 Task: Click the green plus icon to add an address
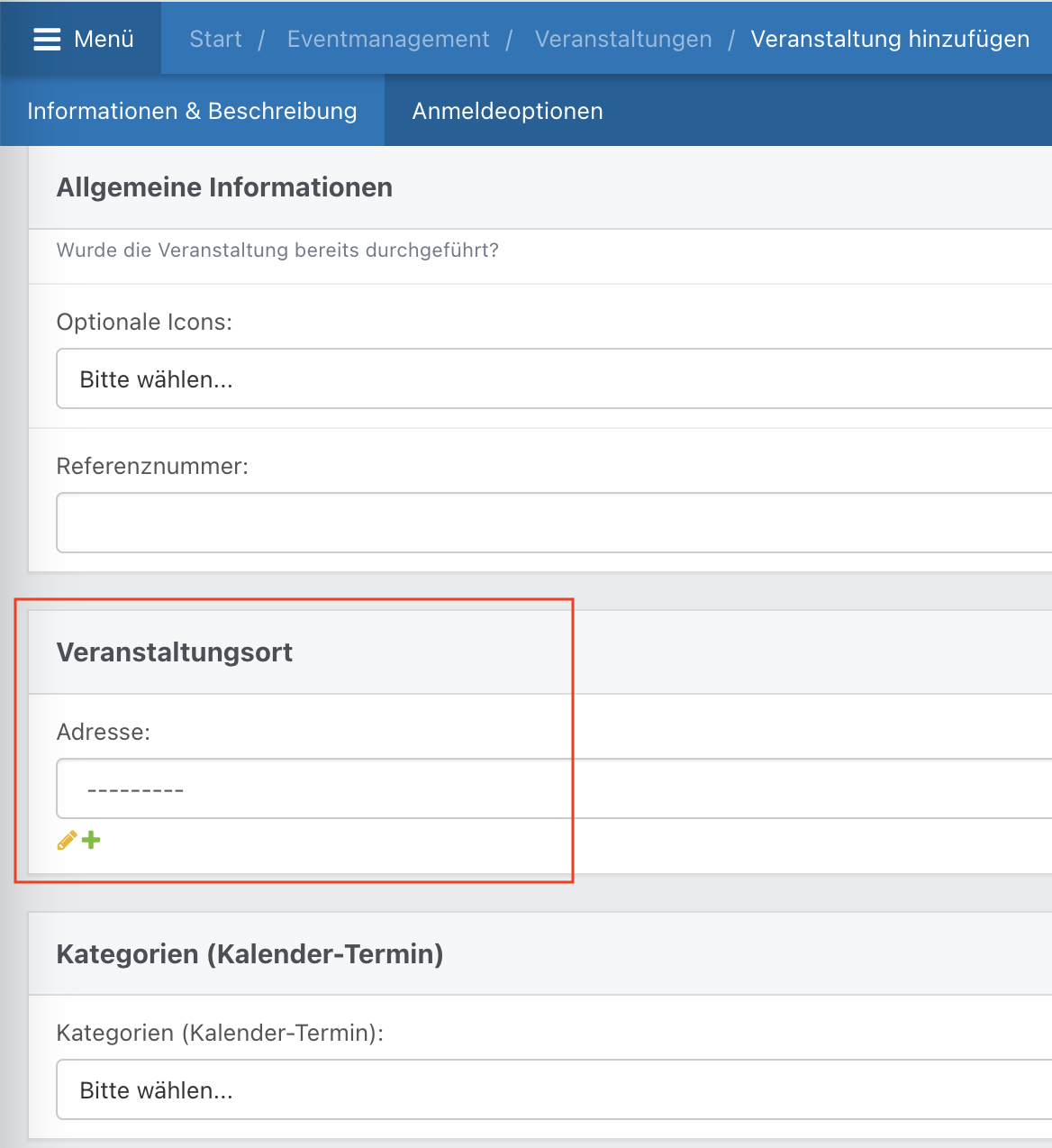(91, 841)
